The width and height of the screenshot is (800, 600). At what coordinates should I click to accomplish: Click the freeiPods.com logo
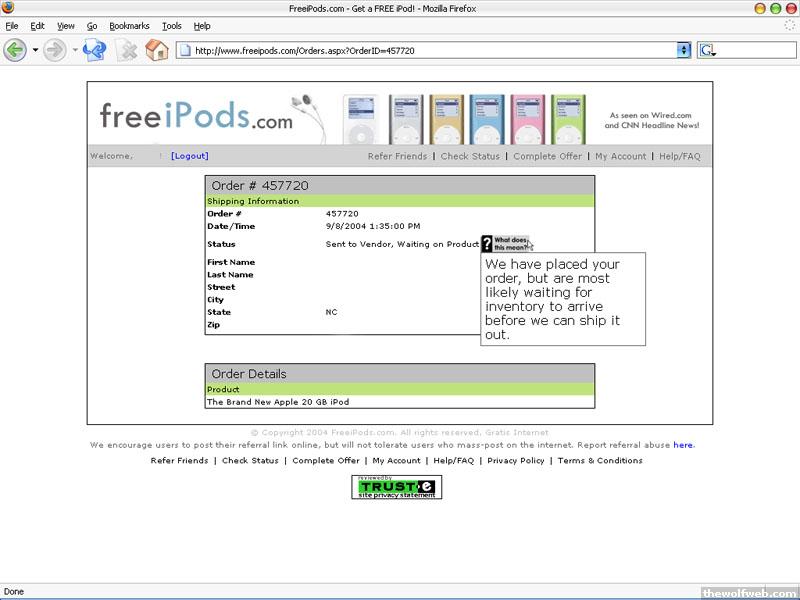(x=196, y=116)
